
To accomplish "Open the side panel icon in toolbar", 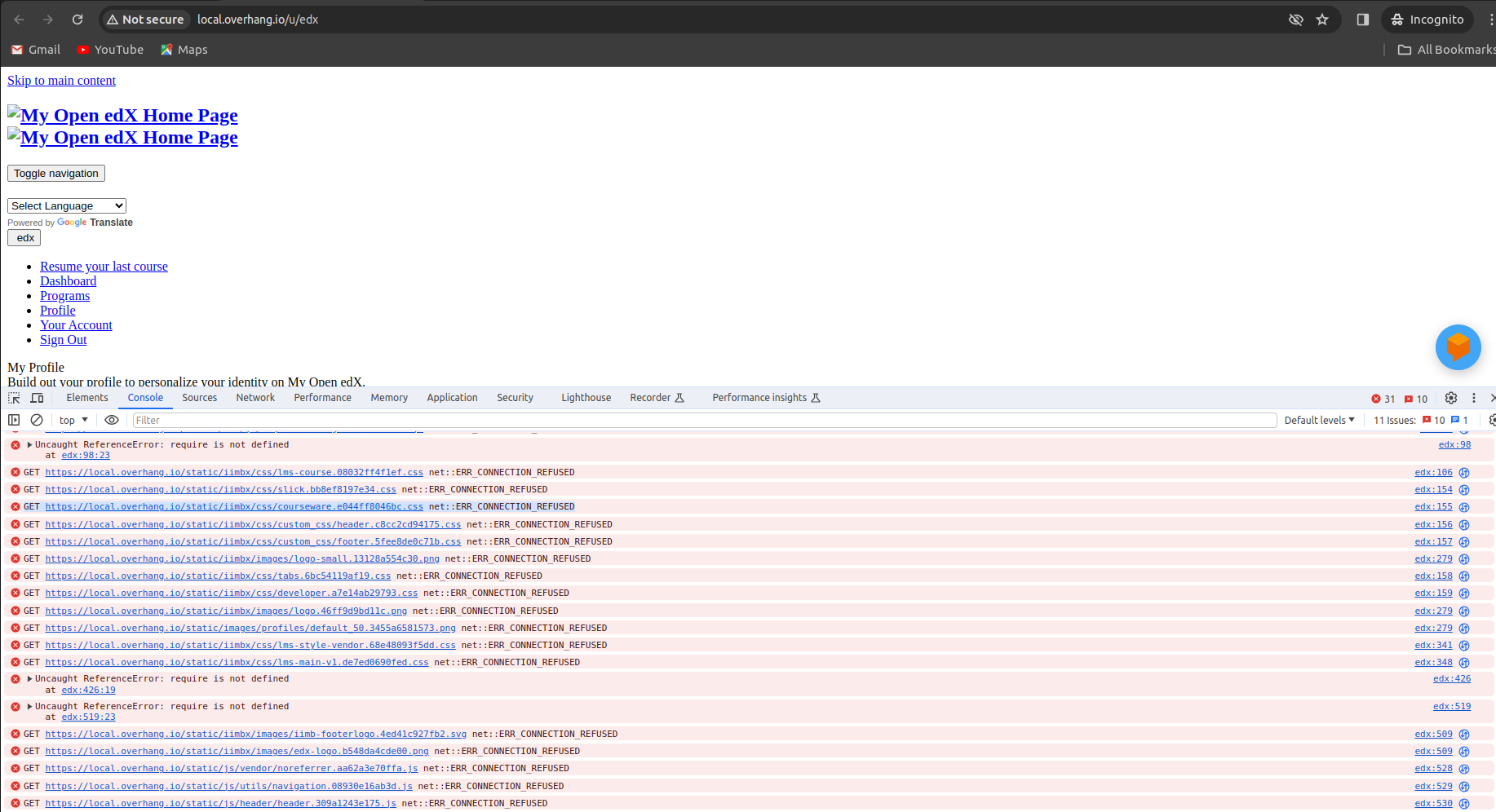I will [1362, 20].
